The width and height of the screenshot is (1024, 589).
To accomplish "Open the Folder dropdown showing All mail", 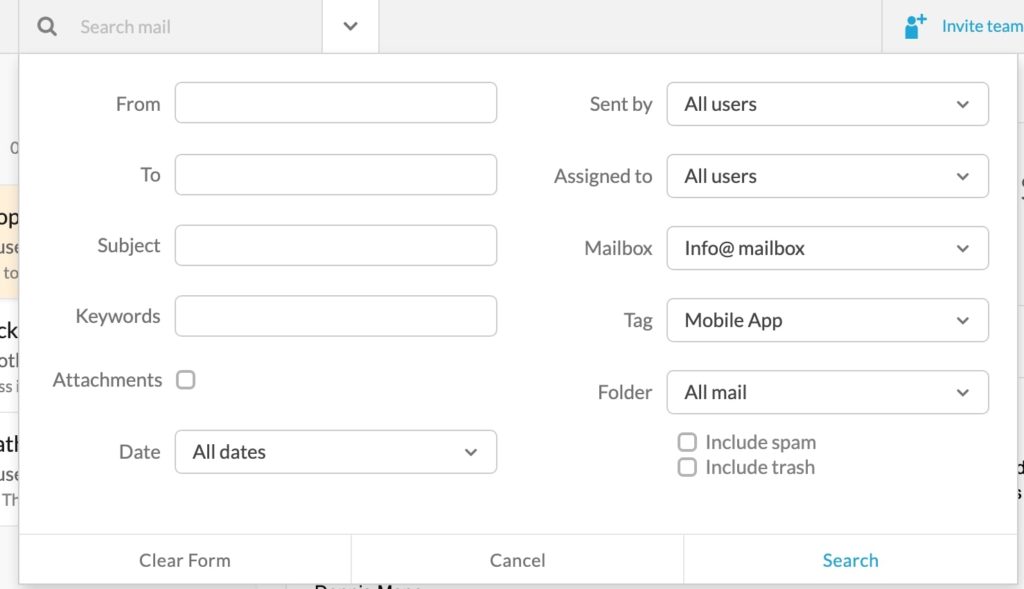I will tap(827, 392).
